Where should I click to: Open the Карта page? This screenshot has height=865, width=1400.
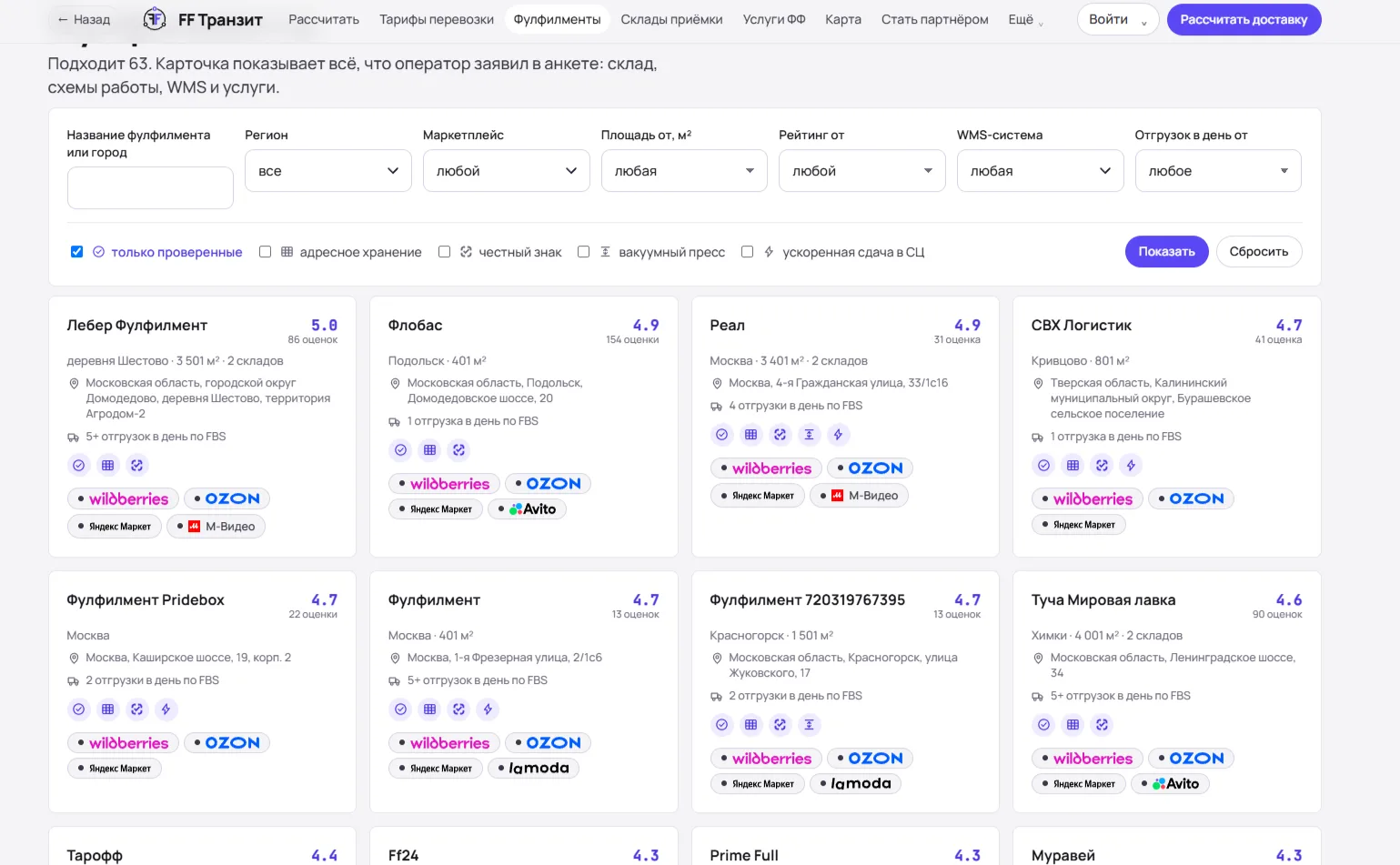(843, 19)
